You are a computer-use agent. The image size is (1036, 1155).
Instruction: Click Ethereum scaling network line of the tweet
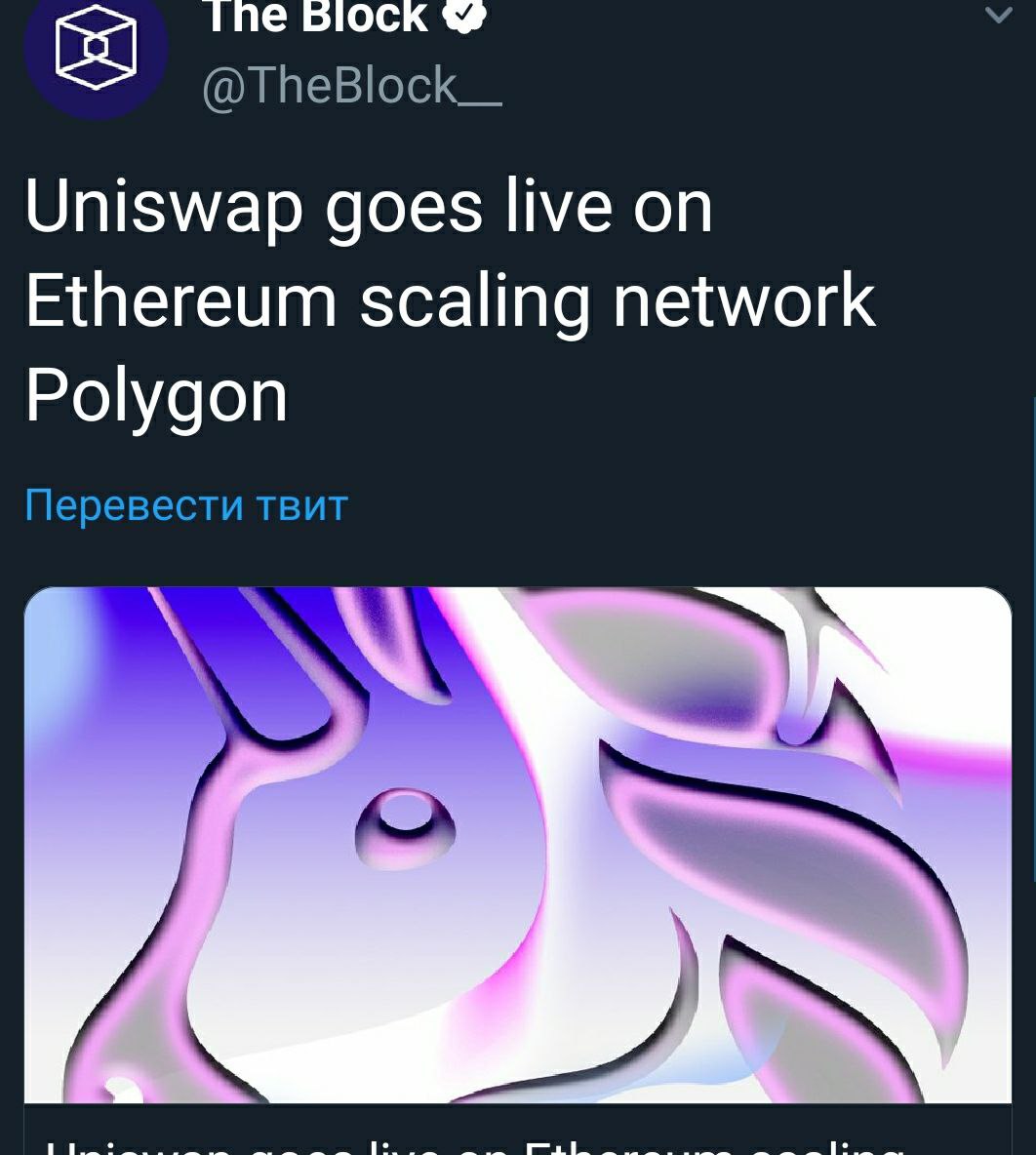pyautogui.click(x=451, y=300)
